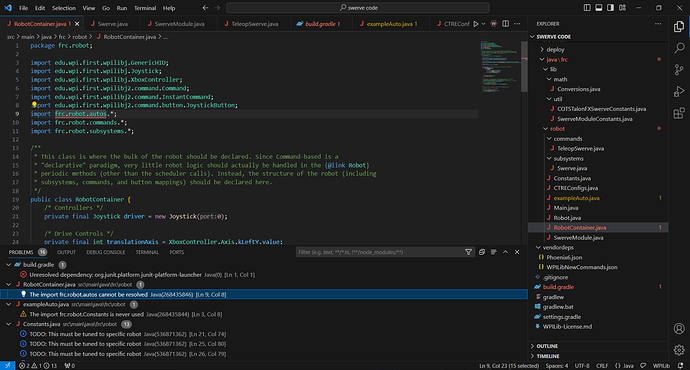Open the Source Control view icon
The image size is (690, 370).
(679, 70)
